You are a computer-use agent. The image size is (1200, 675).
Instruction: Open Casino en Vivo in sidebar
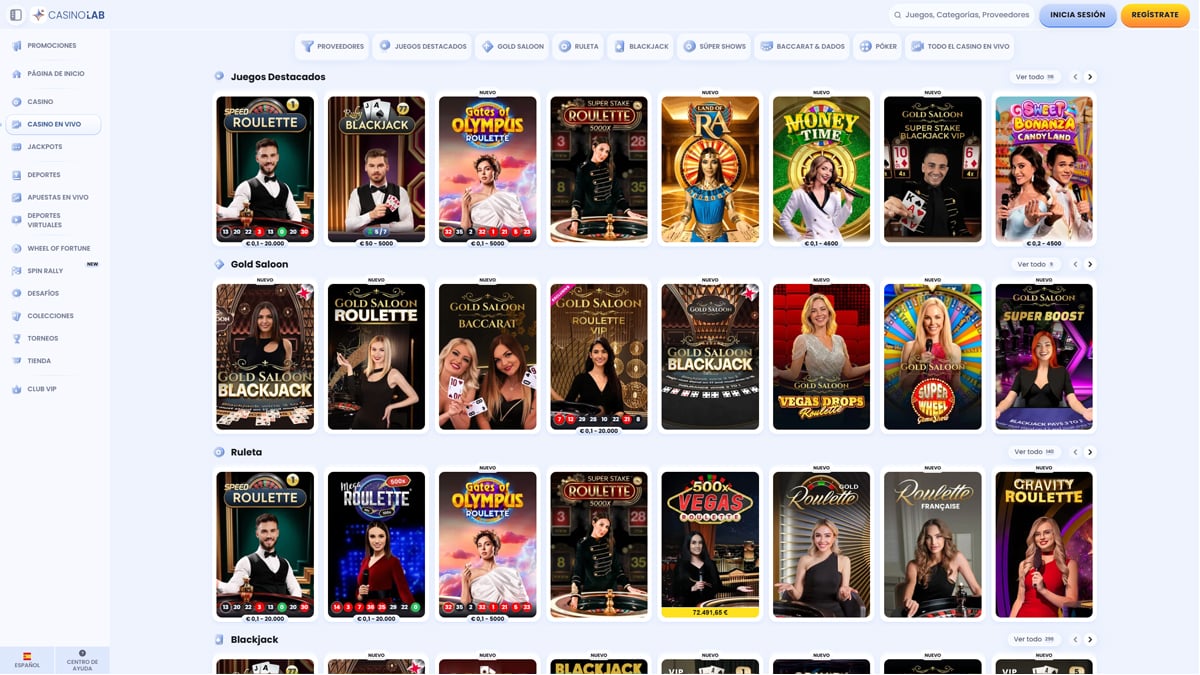(54, 125)
